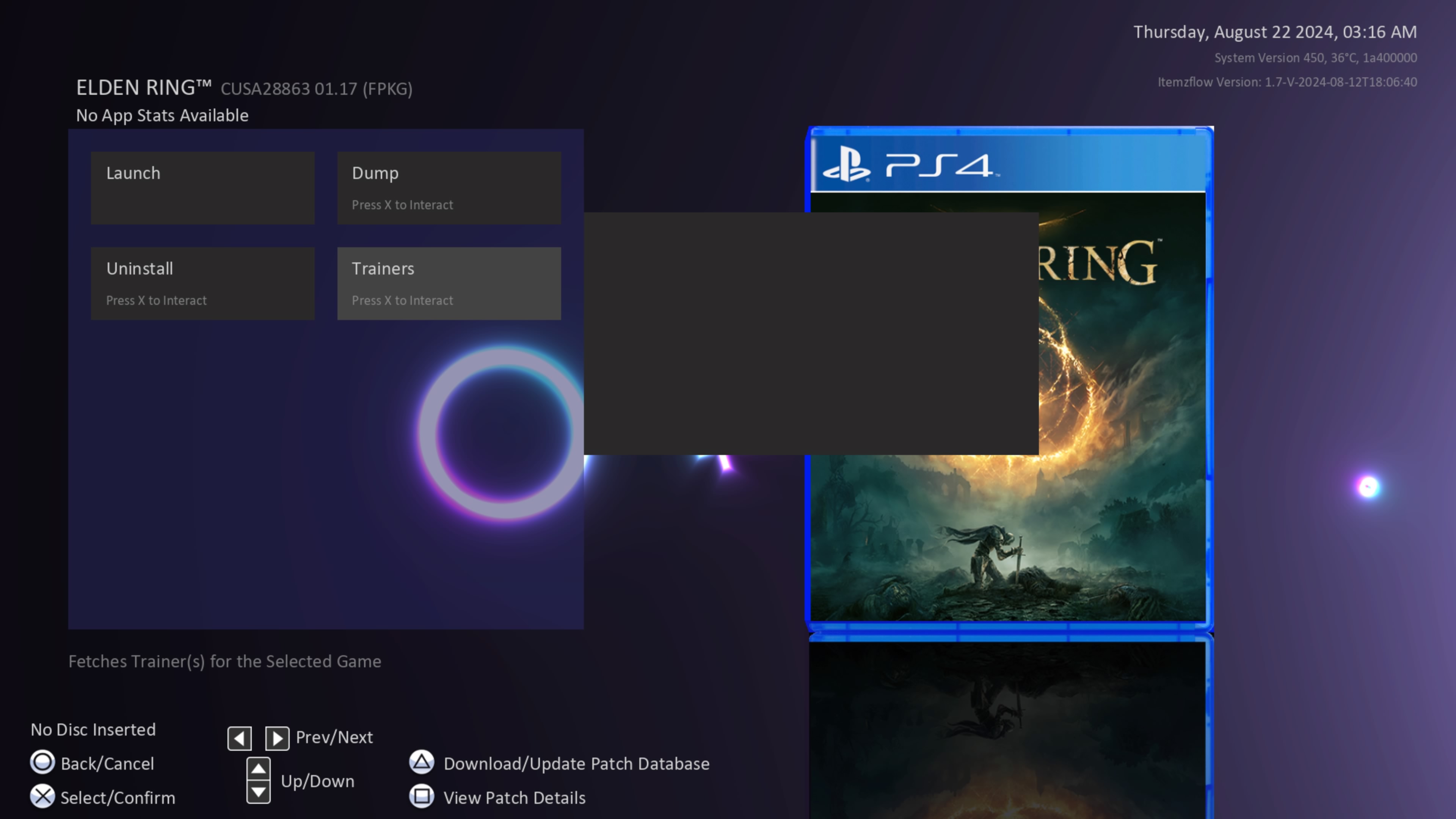Click the Itemzflow Version text
Image resolution: width=1456 pixels, height=819 pixels.
(1288, 82)
